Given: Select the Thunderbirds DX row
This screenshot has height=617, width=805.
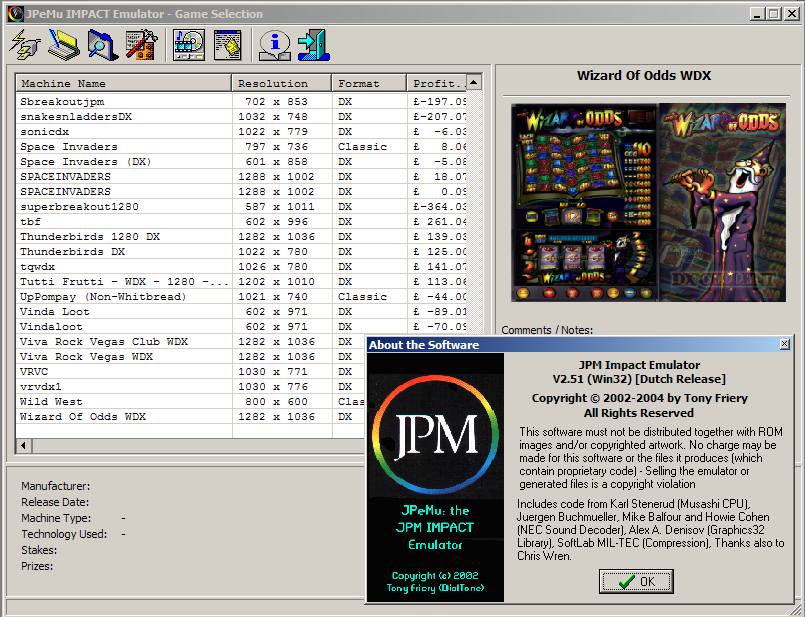Looking at the screenshot, I should 241,252.
